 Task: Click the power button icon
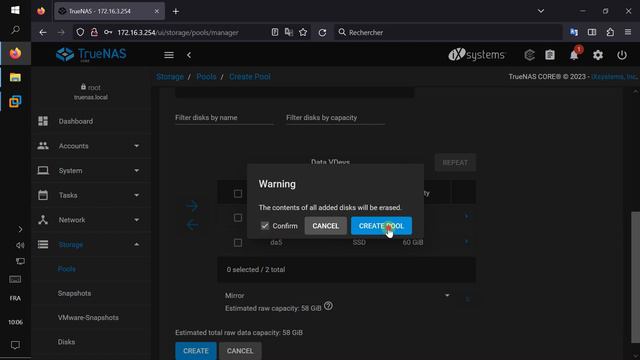pos(622,55)
